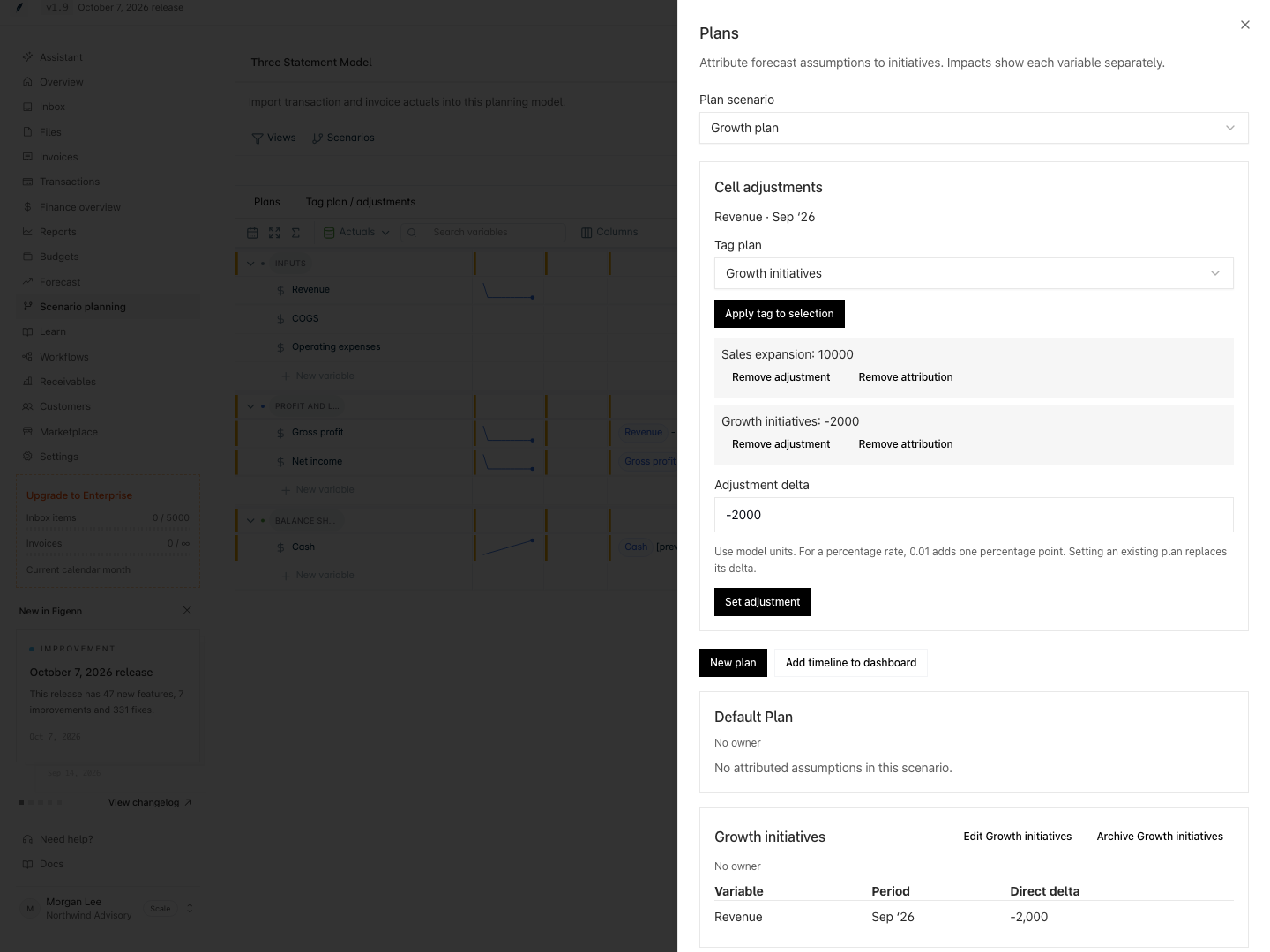The image size is (1270, 952).
Task: Edit Growth initiatives plan
Action: 1017,837
